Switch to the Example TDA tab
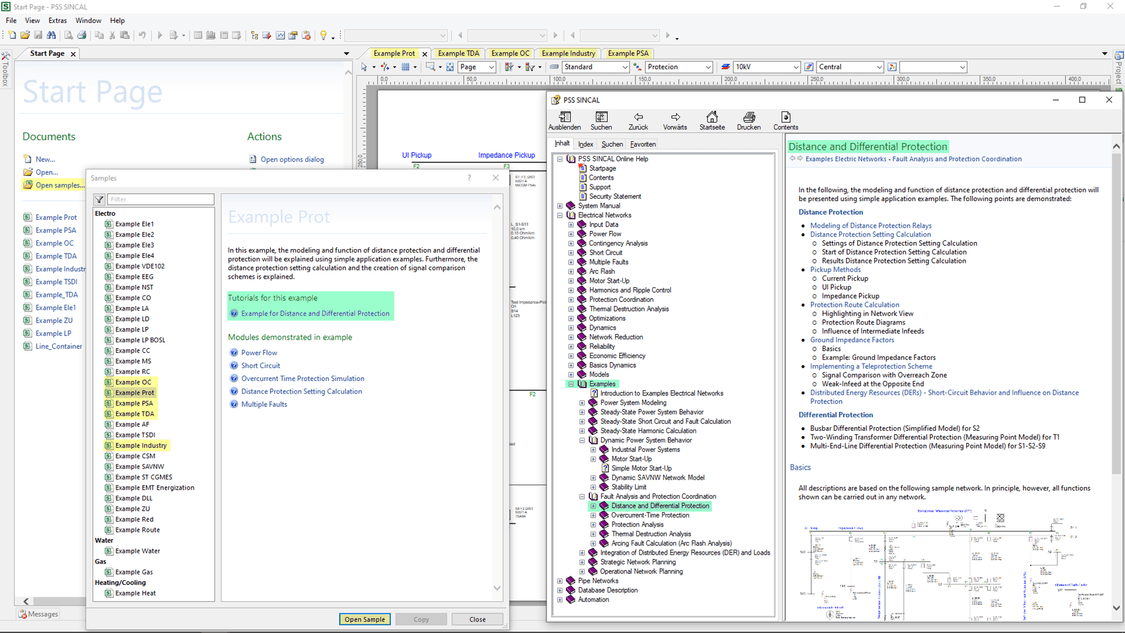Screen dimensions: 1125x633 coord(458,53)
